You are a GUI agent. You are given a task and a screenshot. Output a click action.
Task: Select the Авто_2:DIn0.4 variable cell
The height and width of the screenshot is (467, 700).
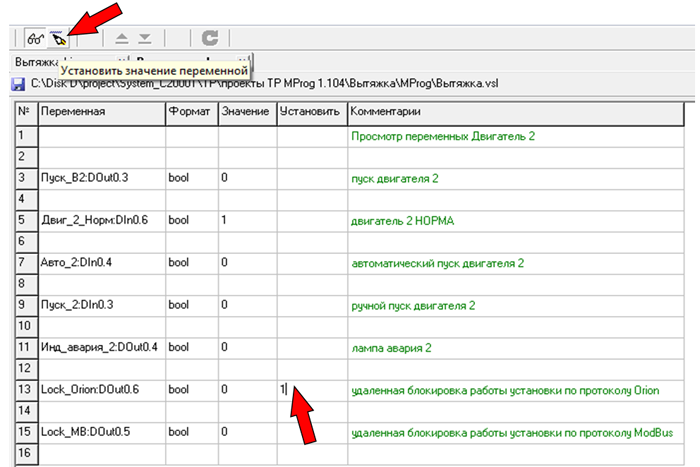pos(100,262)
